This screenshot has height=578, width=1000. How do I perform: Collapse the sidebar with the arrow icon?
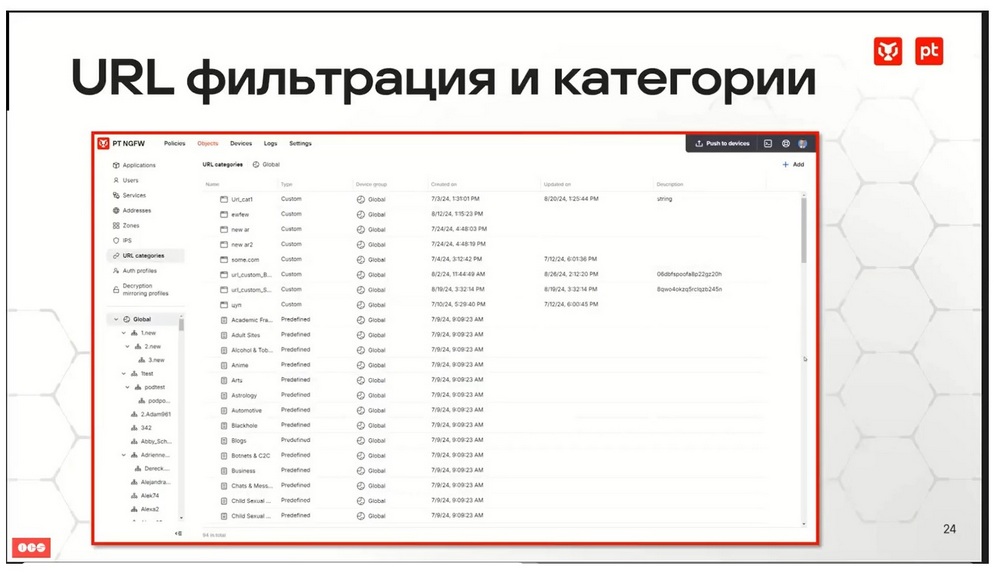tap(178, 533)
